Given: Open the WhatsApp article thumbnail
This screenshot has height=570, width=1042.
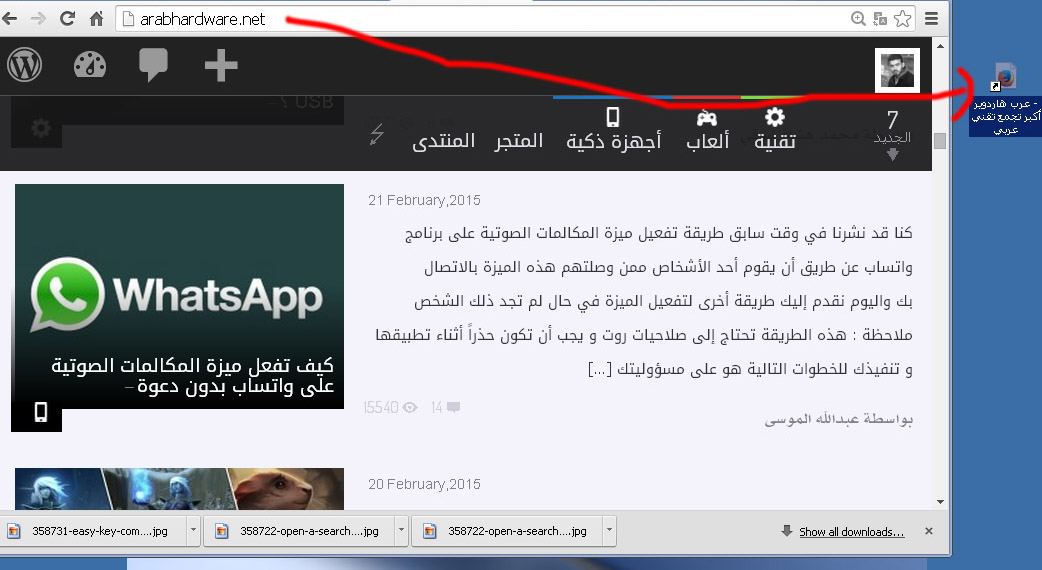Looking at the screenshot, I should click(x=179, y=296).
